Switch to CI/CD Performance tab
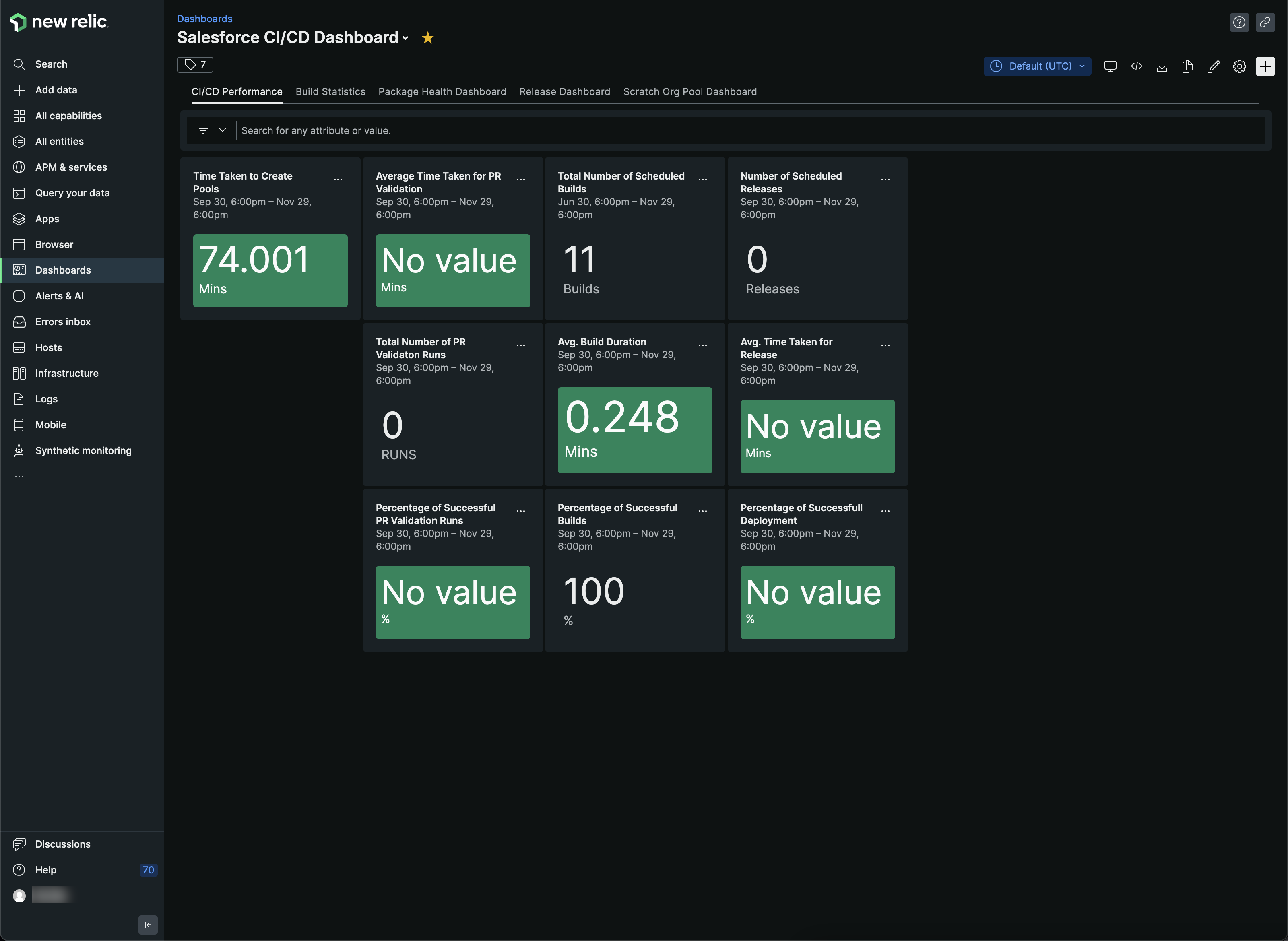This screenshot has height=941, width=1288. (237, 92)
